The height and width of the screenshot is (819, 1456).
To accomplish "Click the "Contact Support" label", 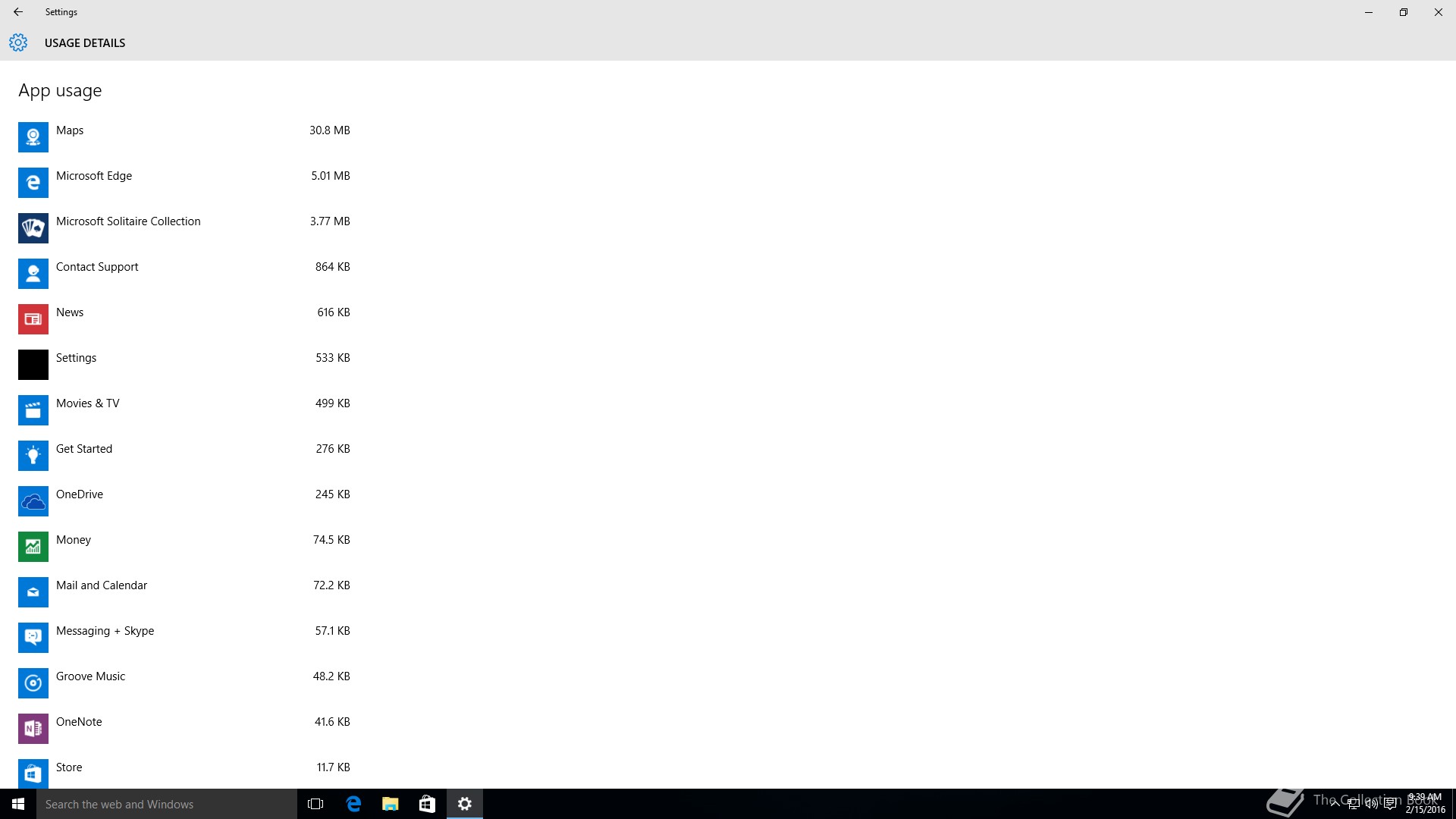I will point(97,267).
